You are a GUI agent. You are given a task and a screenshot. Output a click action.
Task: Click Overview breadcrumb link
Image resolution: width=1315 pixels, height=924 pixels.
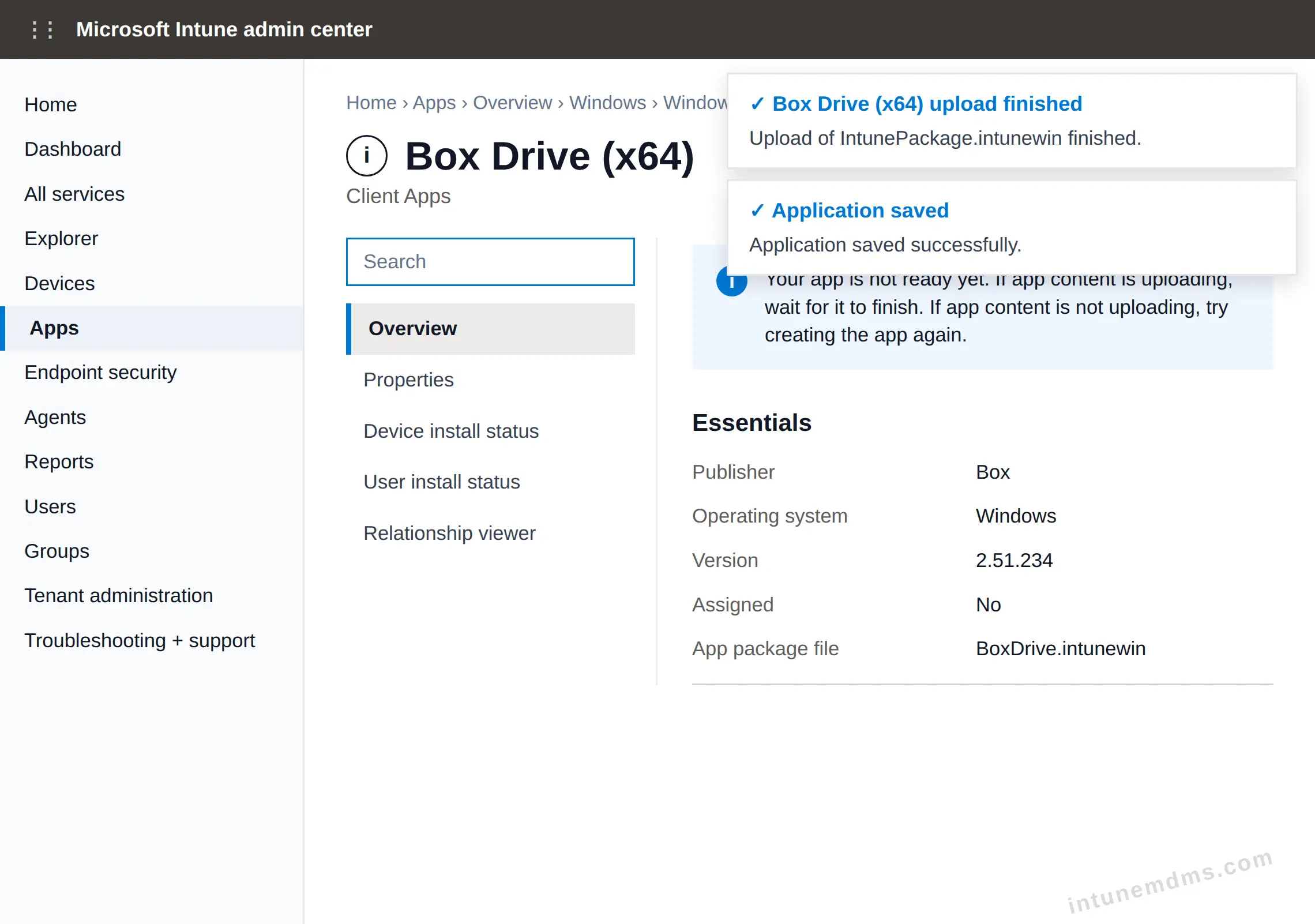(x=513, y=103)
